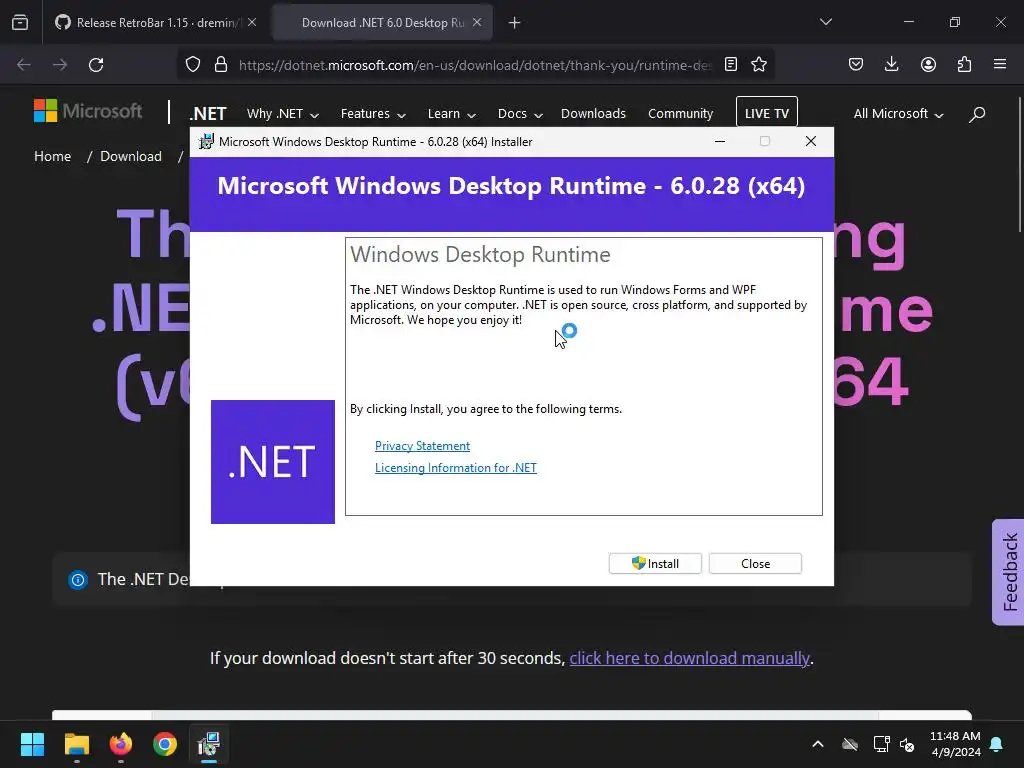The height and width of the screenshot is (768, 1024).
Task: Bookmark this page with the star
Action: pyautogui.click(x=759, y=64)
